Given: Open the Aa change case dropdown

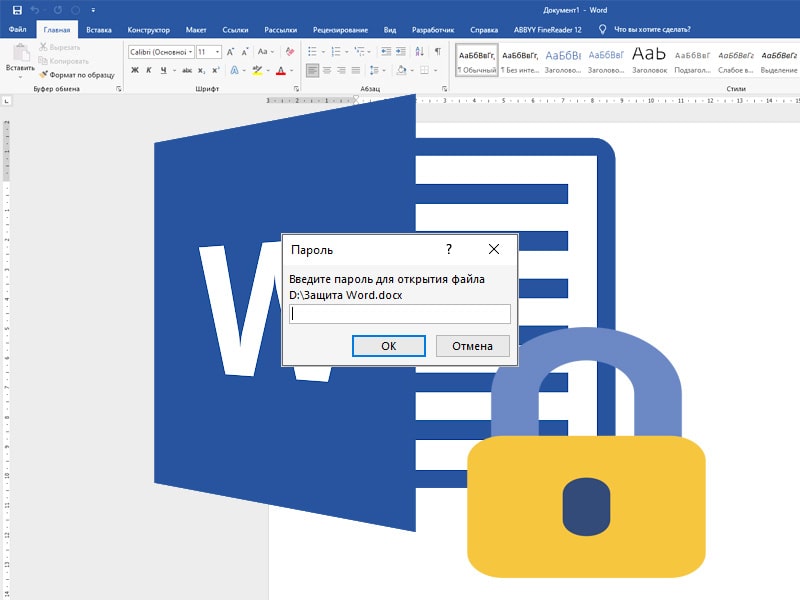Looking at the screenshot, I should [x=265, y=52].
